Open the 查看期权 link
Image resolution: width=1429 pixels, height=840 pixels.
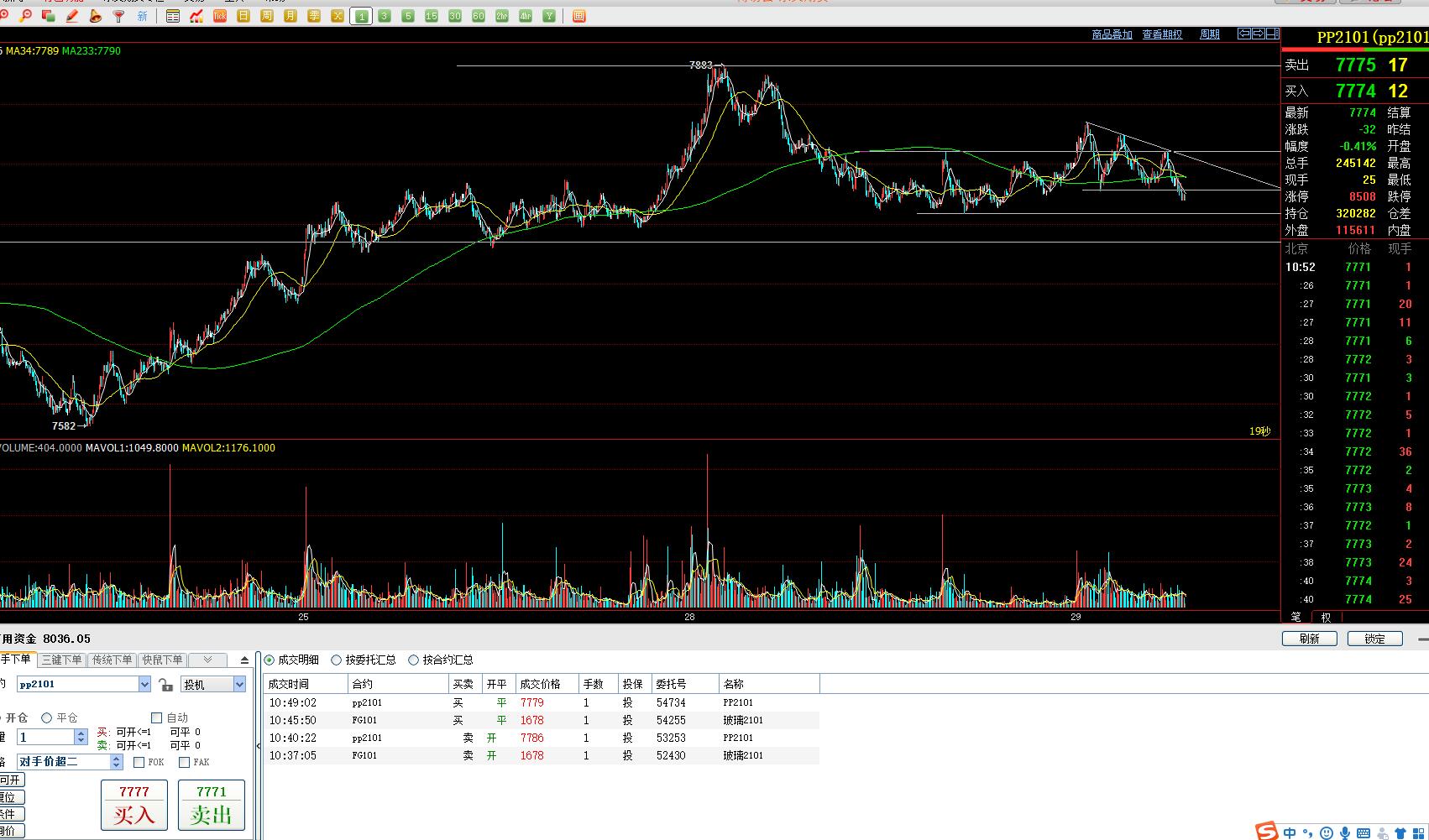(1162, 34)
